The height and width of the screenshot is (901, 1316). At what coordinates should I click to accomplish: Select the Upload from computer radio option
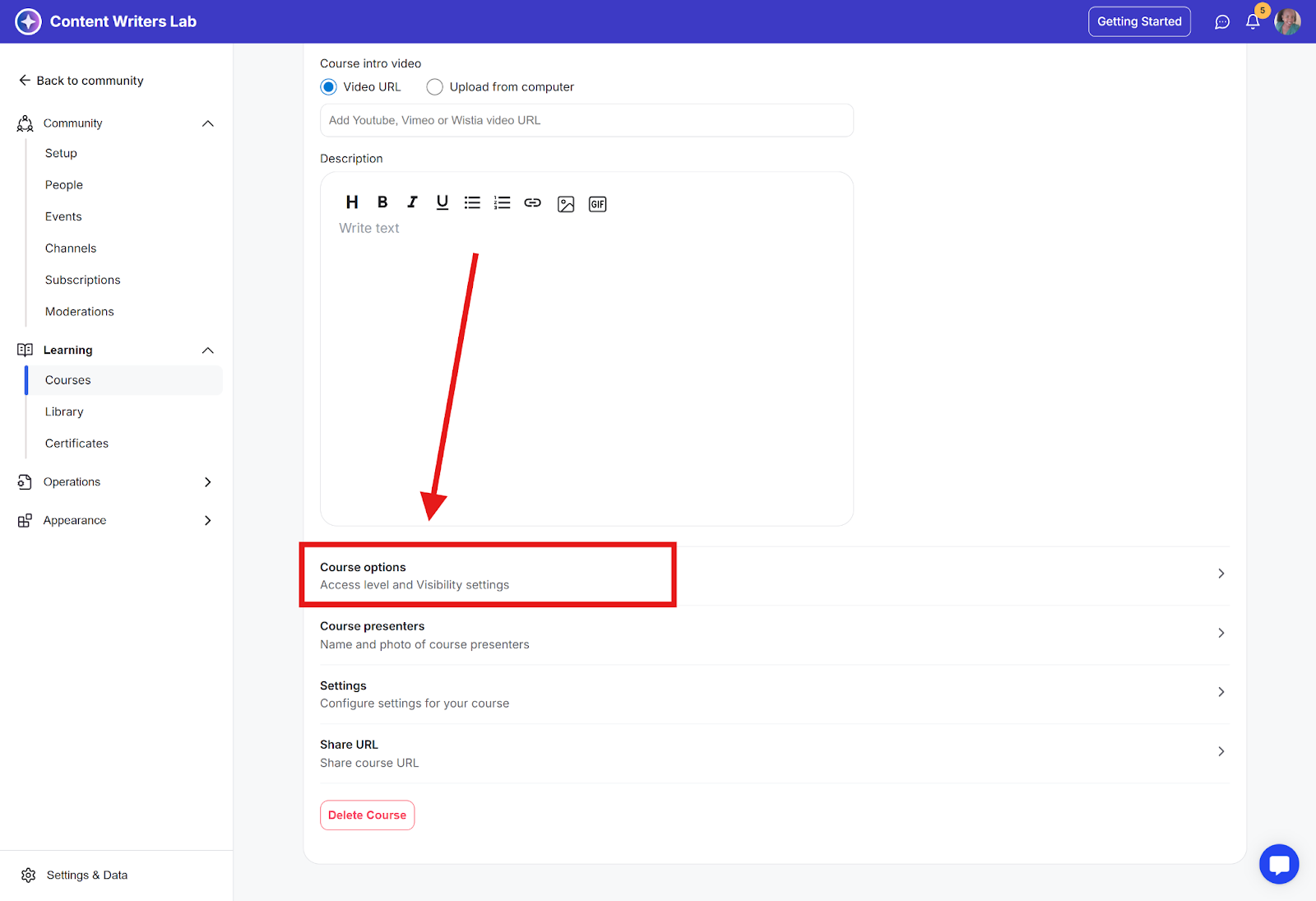point(434,87)
